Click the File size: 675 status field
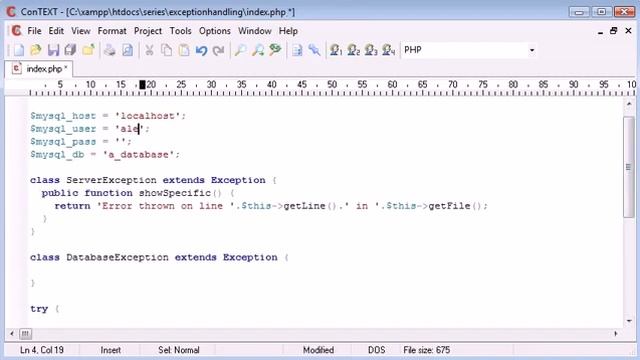The height and width of the screenshot is (360, 640). point(427,350)
